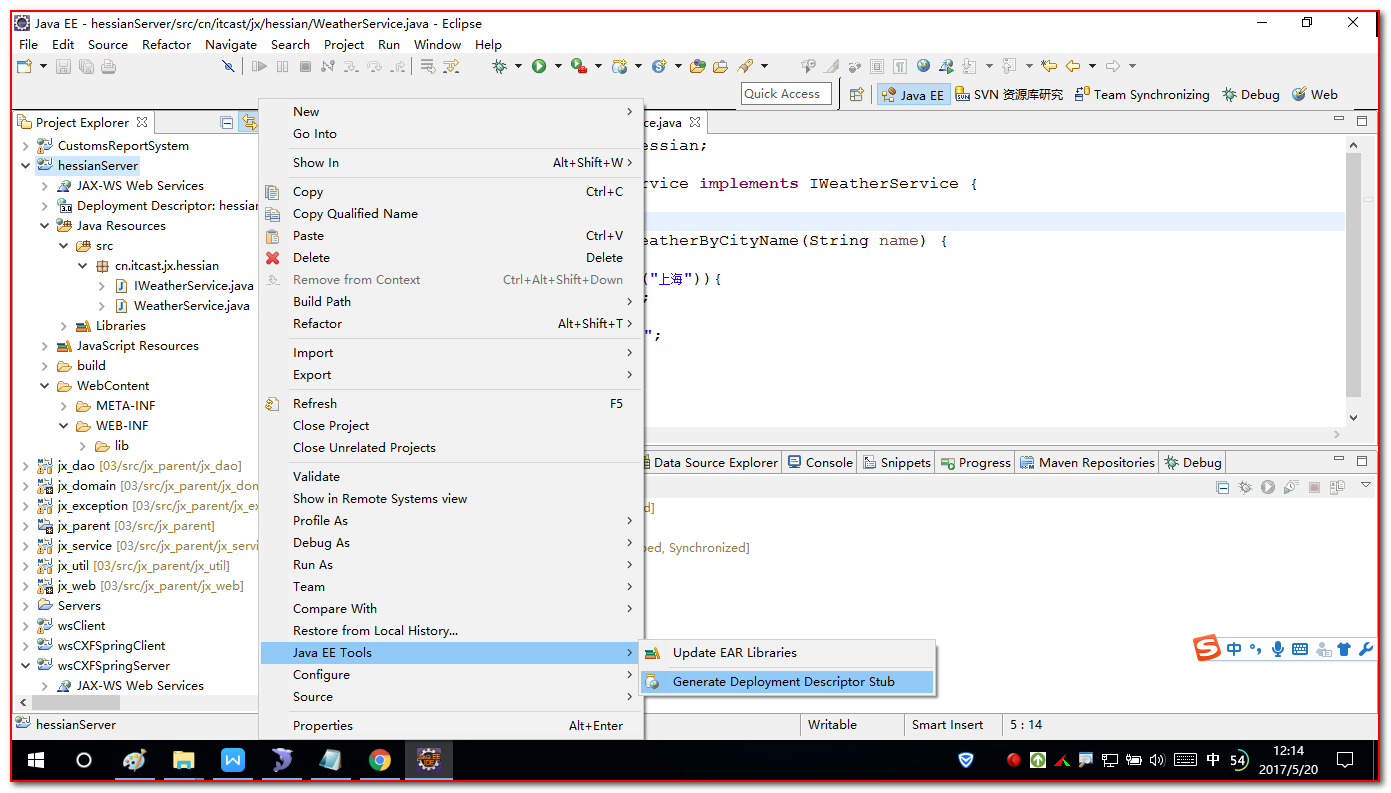Viewport: 1391px width, 793px height.
Task: Open the Snippets tab
Action: (896, 462)
